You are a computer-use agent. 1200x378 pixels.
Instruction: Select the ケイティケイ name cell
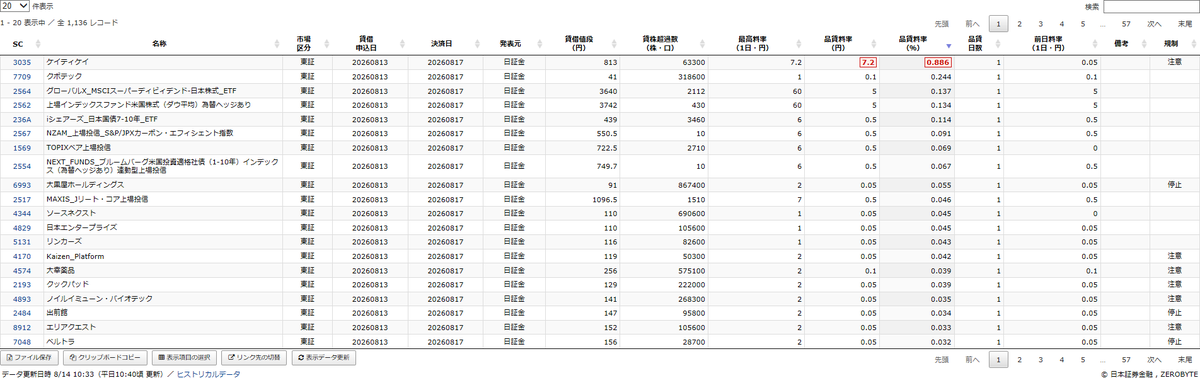[163, 62]
